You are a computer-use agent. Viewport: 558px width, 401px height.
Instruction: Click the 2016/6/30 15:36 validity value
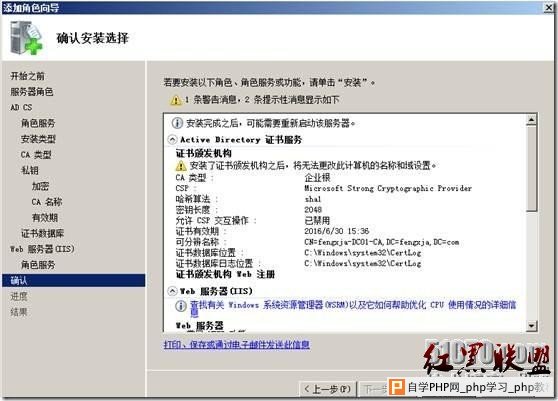(x=337, y=231)
